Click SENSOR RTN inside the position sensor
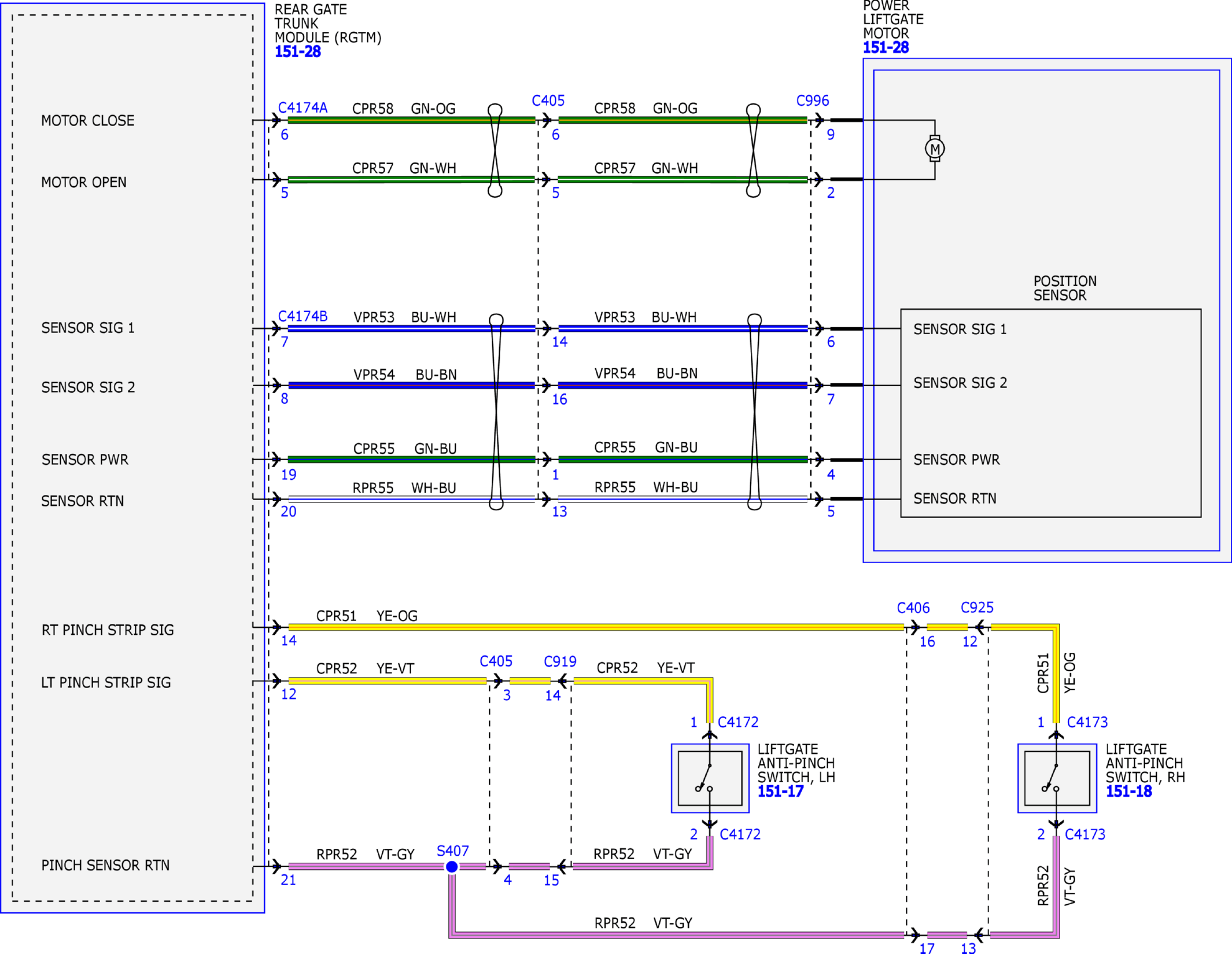The width and height of the screenshot is (1232, 954). point(954,498)
